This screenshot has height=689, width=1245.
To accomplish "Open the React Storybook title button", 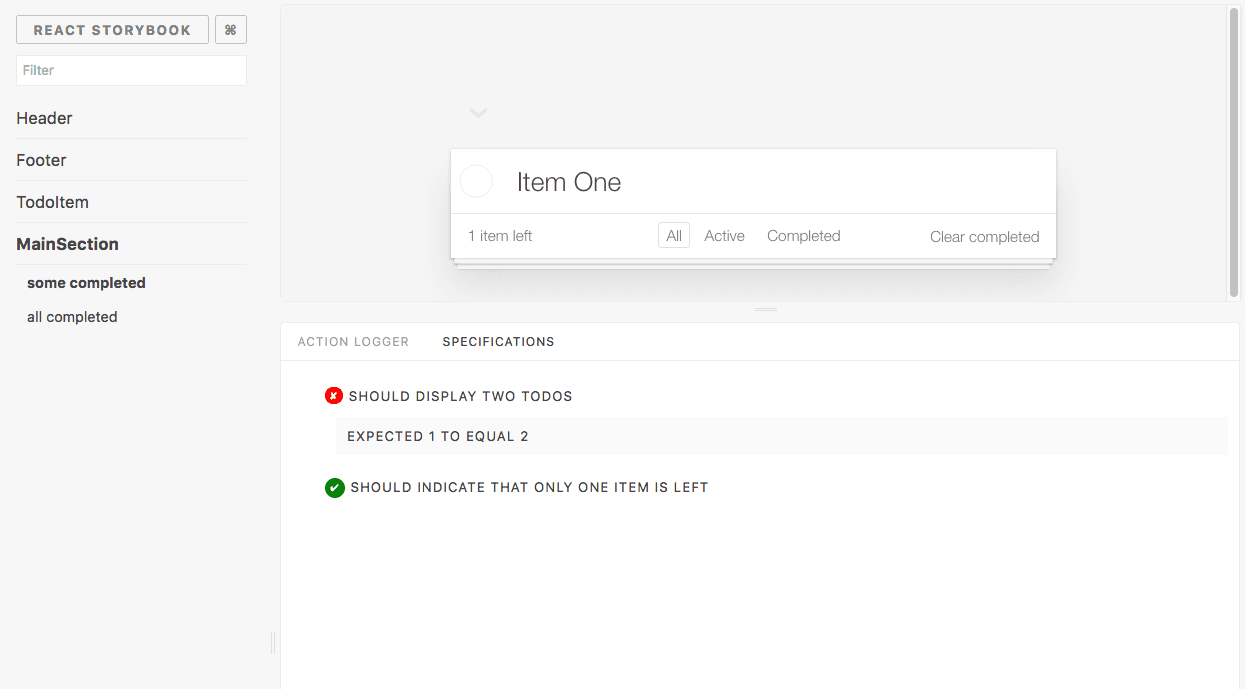I will [112, 30].
